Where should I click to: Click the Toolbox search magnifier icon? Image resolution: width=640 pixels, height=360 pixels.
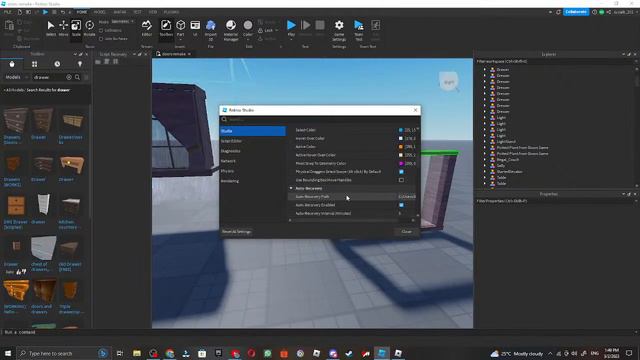click(77, 77)
